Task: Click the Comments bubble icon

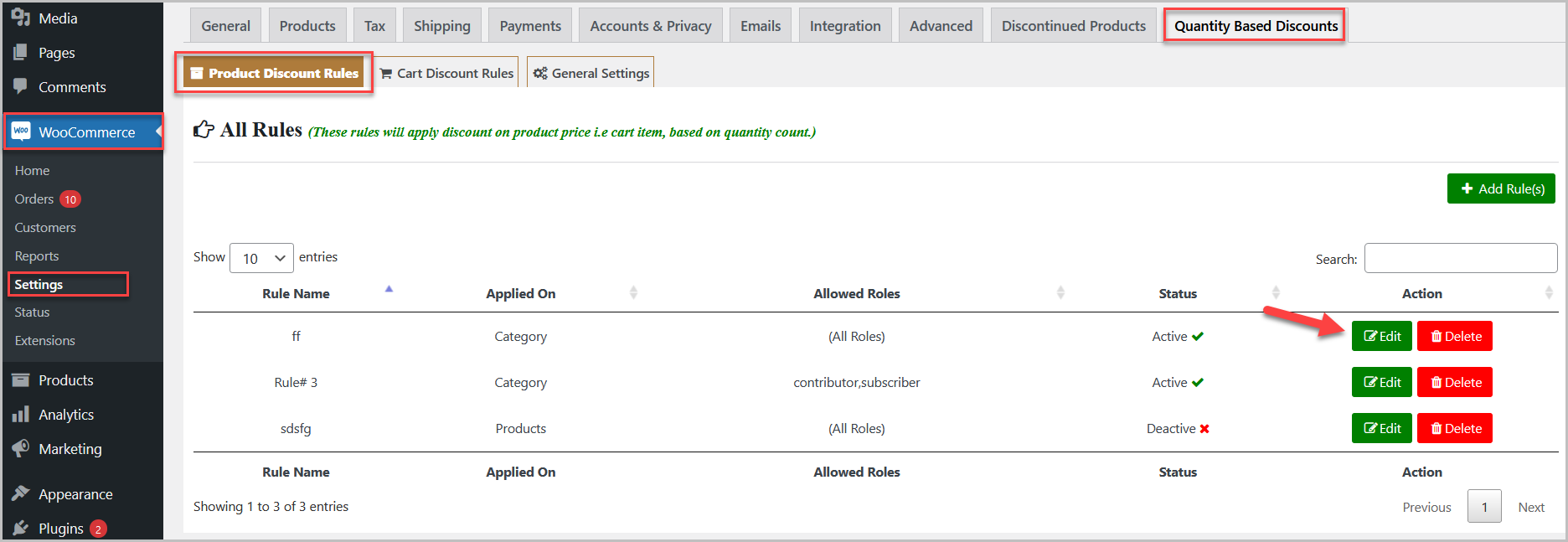Action: pos(21,86)
